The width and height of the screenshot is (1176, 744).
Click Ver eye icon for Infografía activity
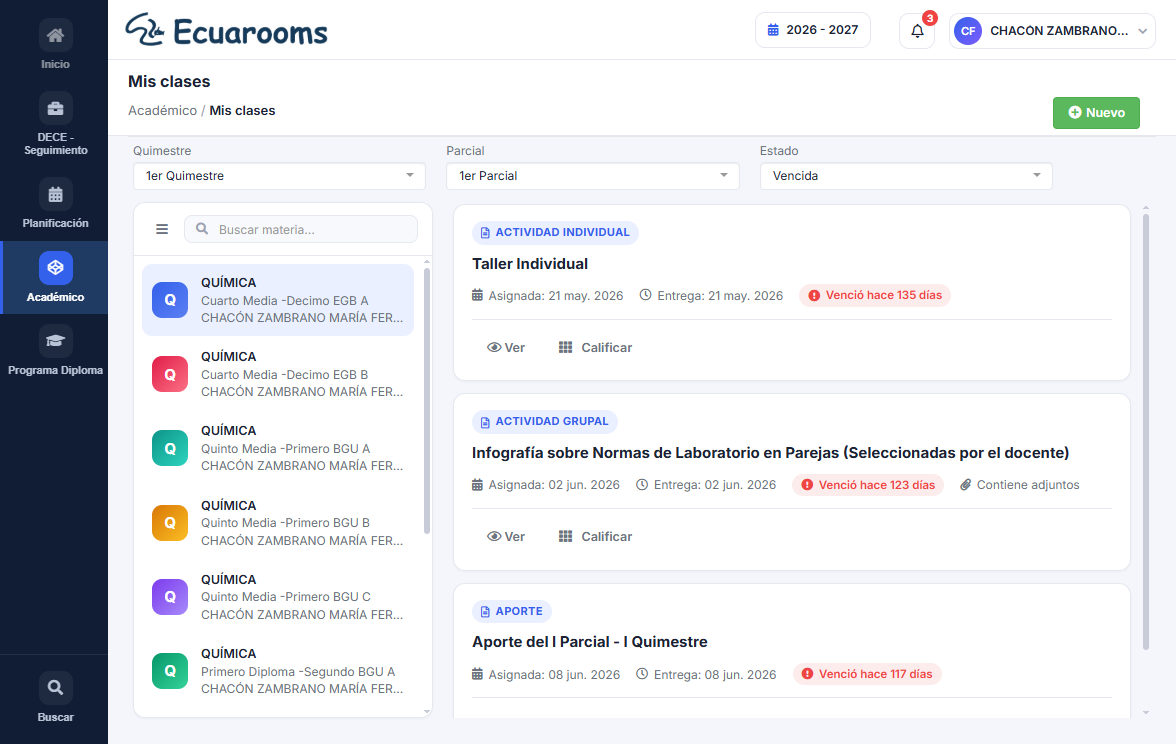[x=494, y=536]
